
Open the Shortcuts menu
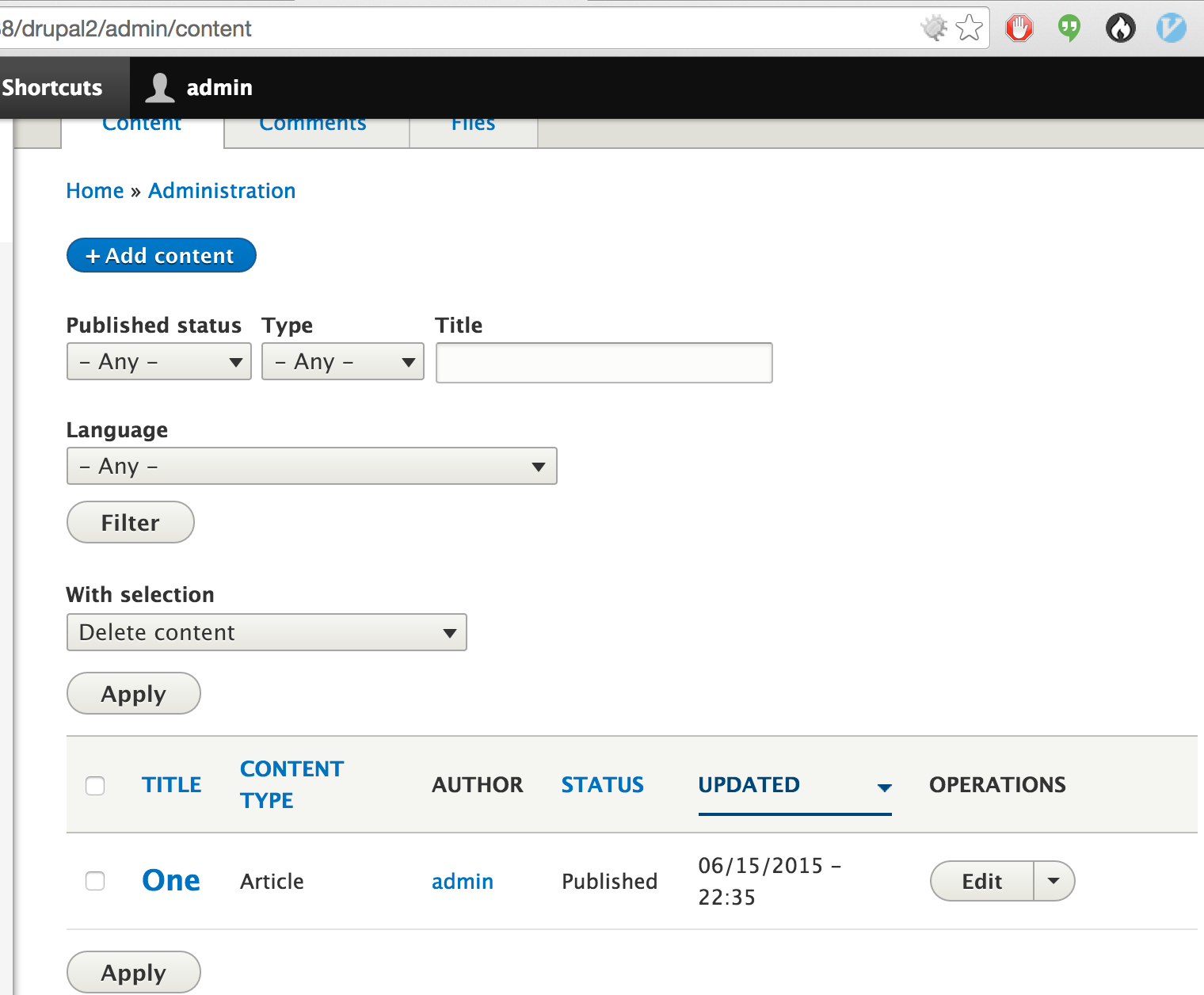51,87
